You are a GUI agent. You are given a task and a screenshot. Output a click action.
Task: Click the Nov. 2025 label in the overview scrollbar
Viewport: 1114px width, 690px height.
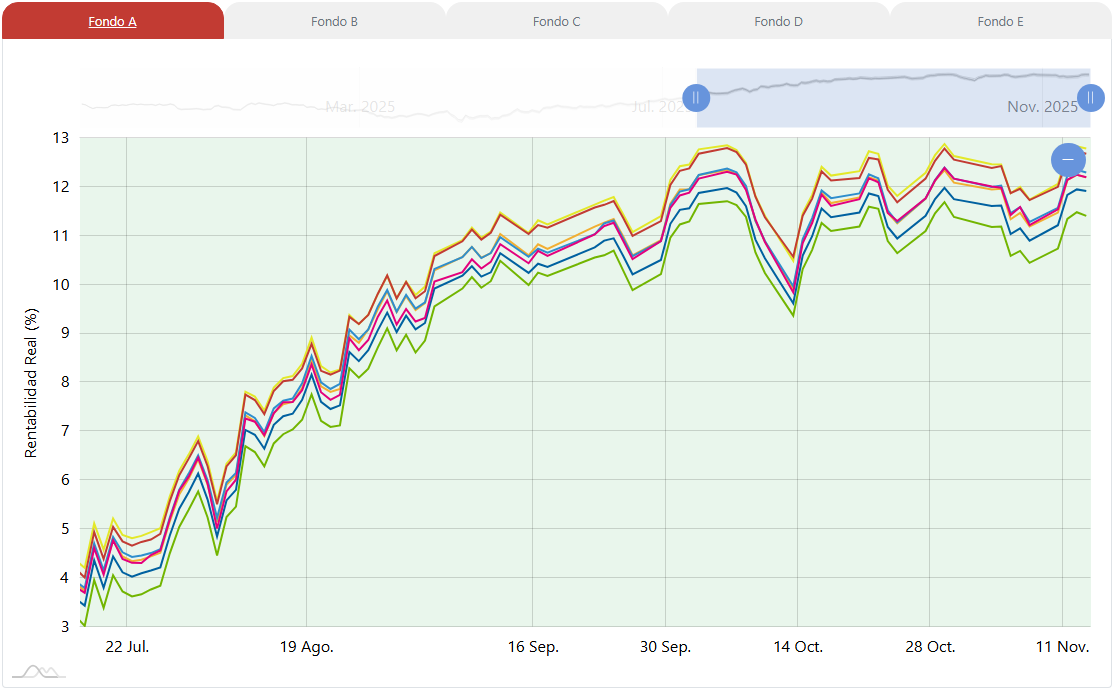point(1041,107)
